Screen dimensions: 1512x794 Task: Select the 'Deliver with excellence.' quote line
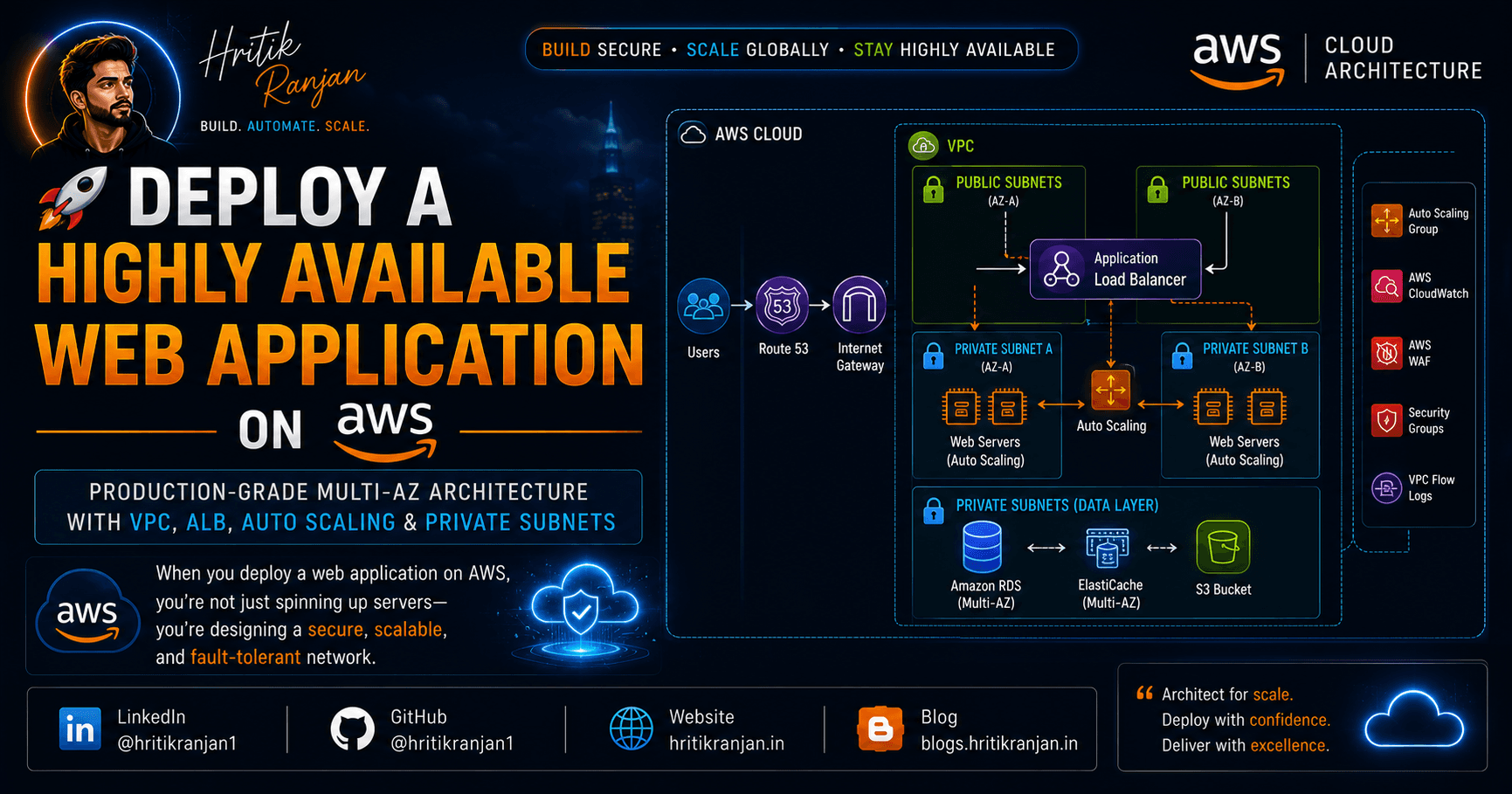pyautogui.click(x=1246, y=745)
